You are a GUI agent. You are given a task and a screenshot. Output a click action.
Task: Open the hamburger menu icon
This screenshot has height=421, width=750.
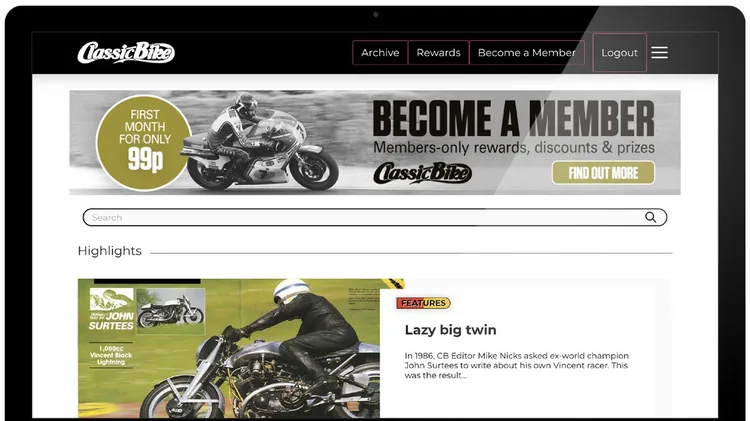click(659, 53)
